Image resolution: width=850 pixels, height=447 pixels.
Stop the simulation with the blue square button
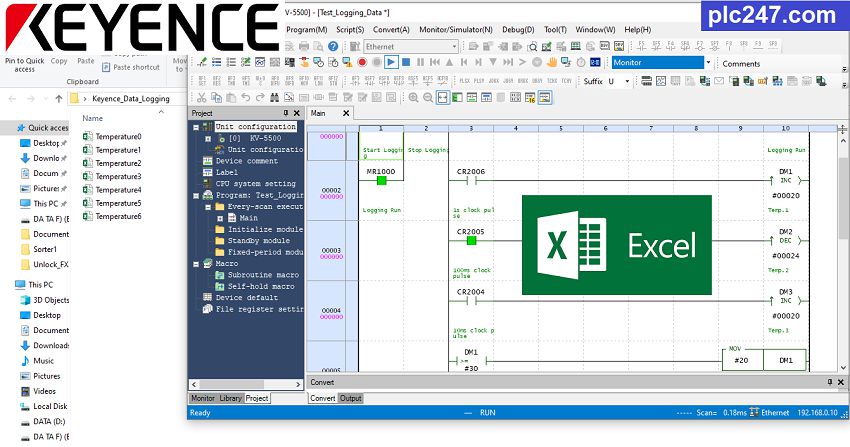(x=405, y=62)
